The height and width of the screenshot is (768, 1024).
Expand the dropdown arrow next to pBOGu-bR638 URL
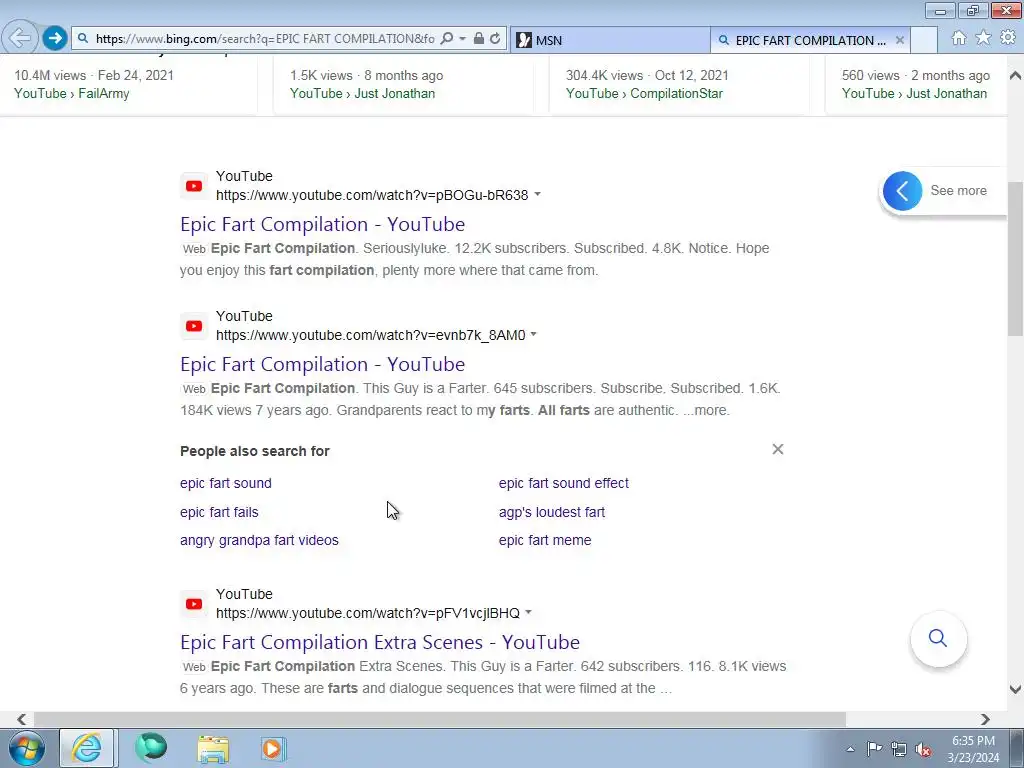(x=537, y=195)
